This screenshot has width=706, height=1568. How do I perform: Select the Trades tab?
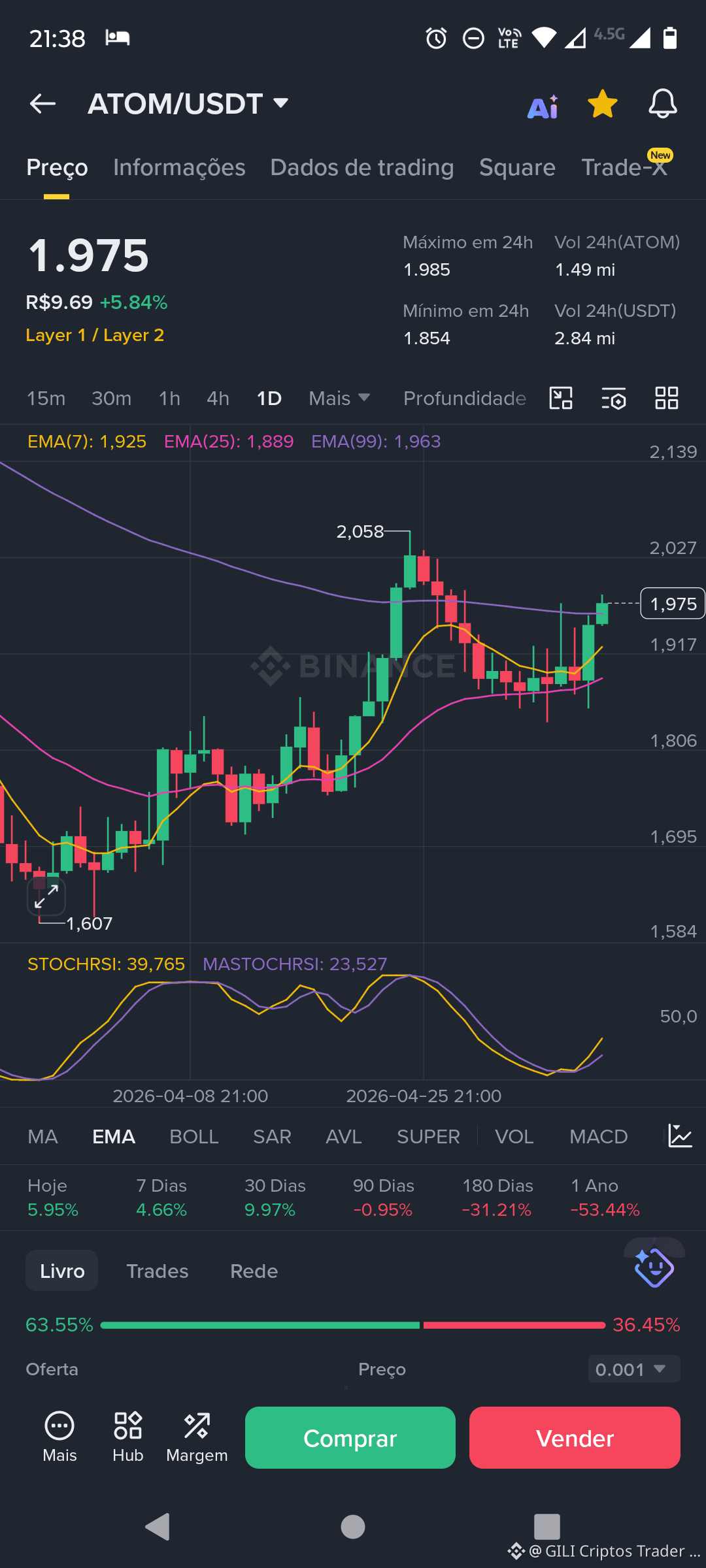tap(158, 1271)
